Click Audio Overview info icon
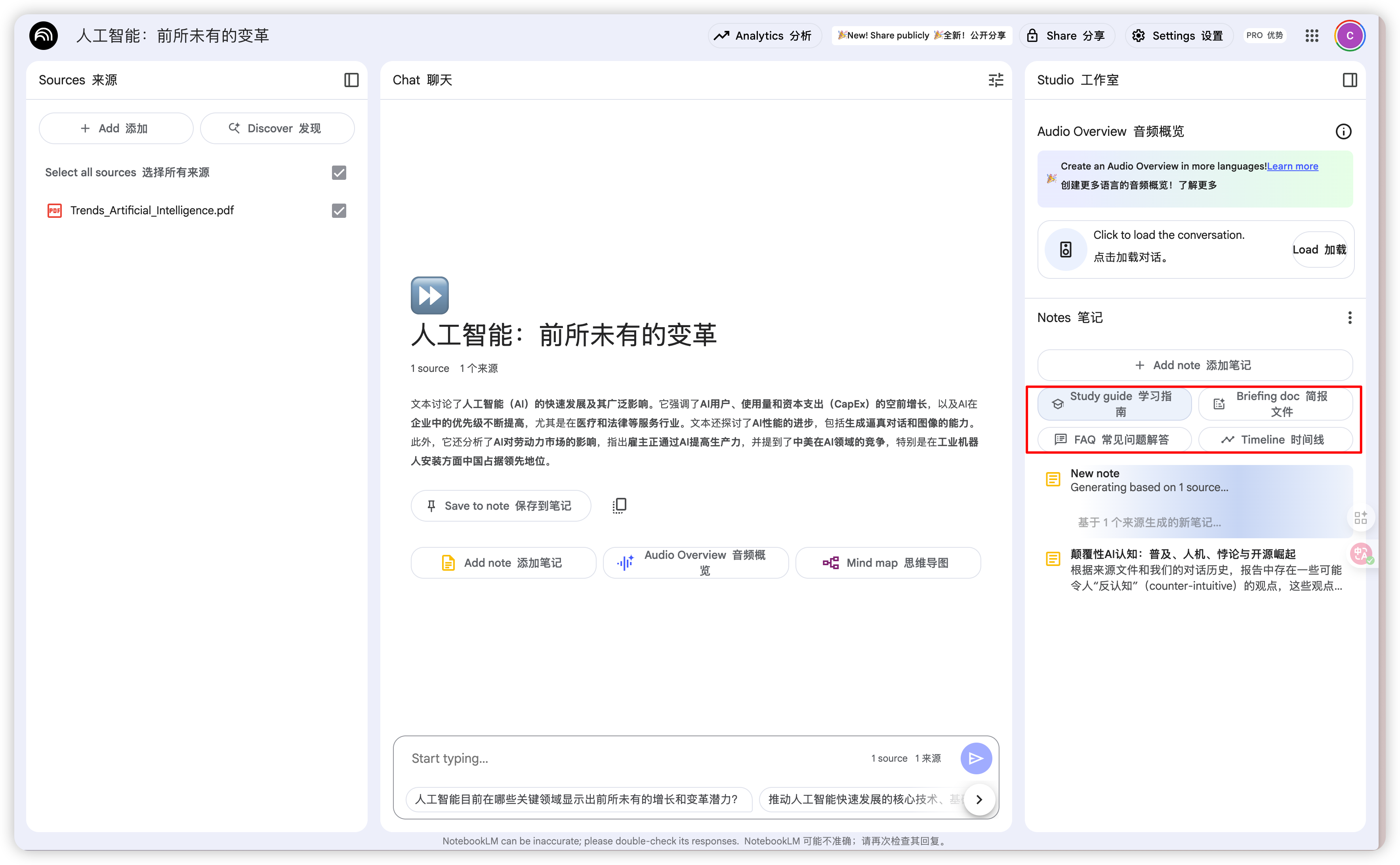 pos(1343,131)
